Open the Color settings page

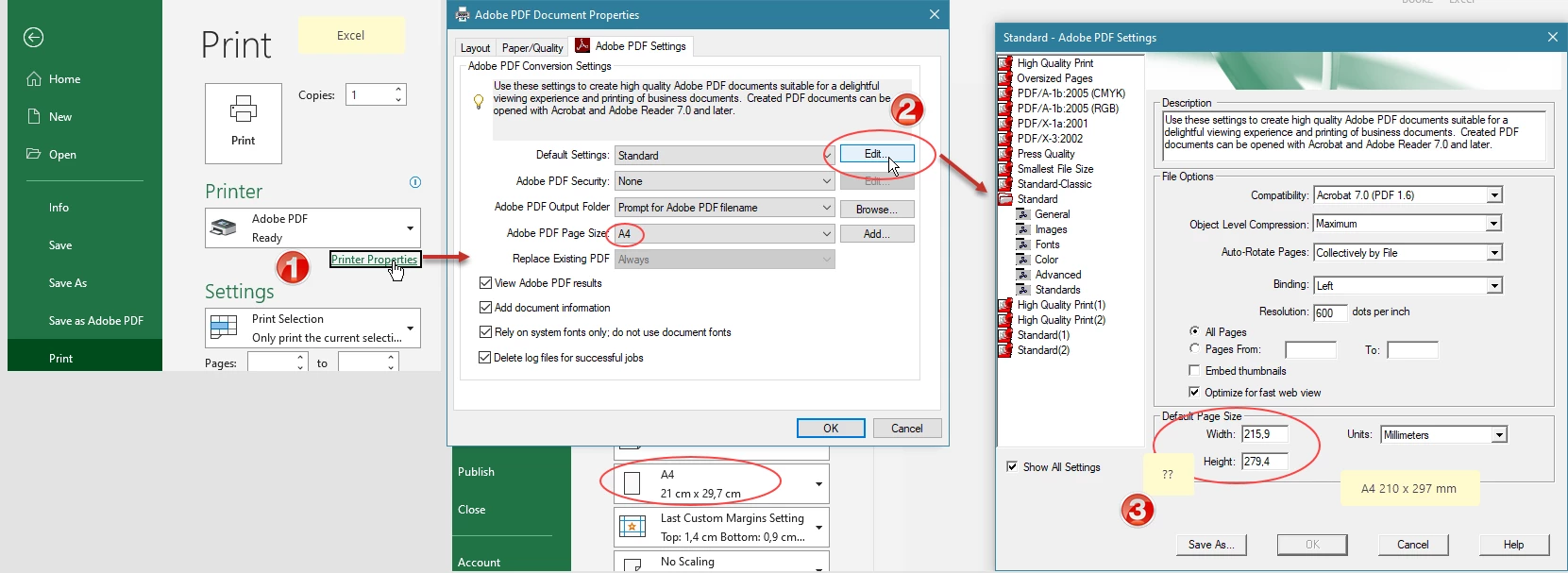tap(1046, 260)
